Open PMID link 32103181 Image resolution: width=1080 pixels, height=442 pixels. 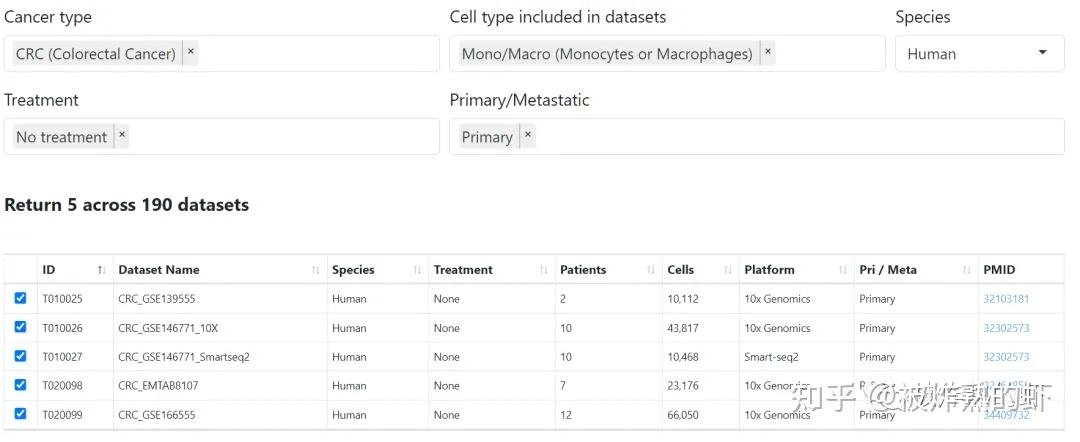click(1005, 299)
